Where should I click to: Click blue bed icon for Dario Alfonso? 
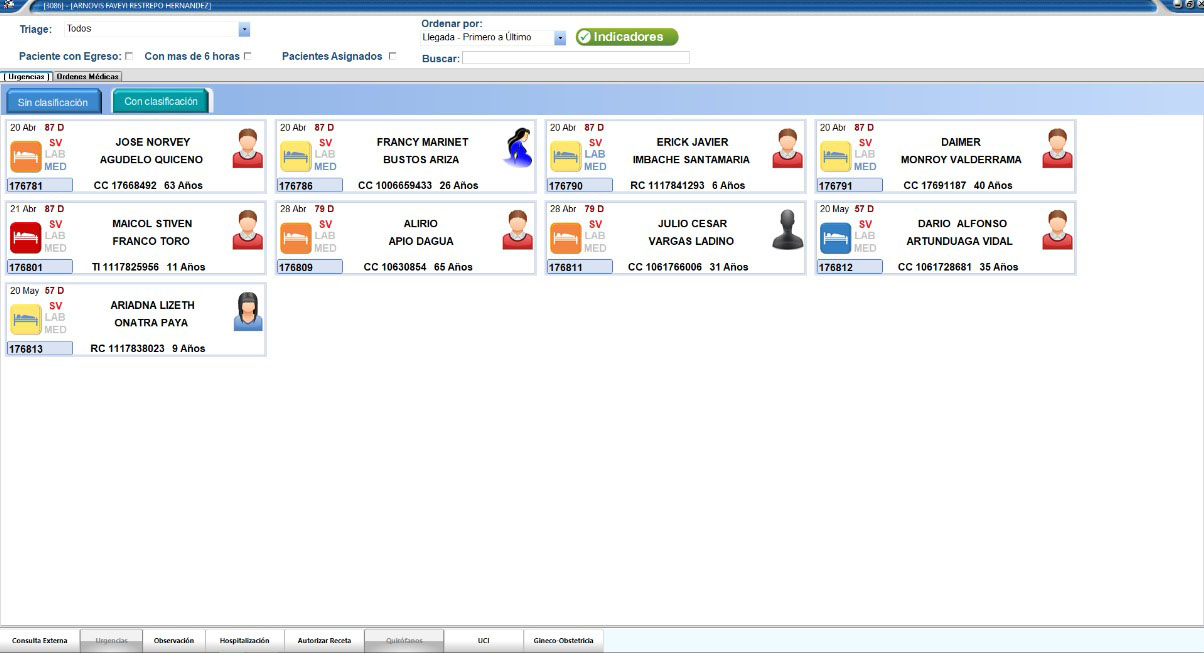835,239
